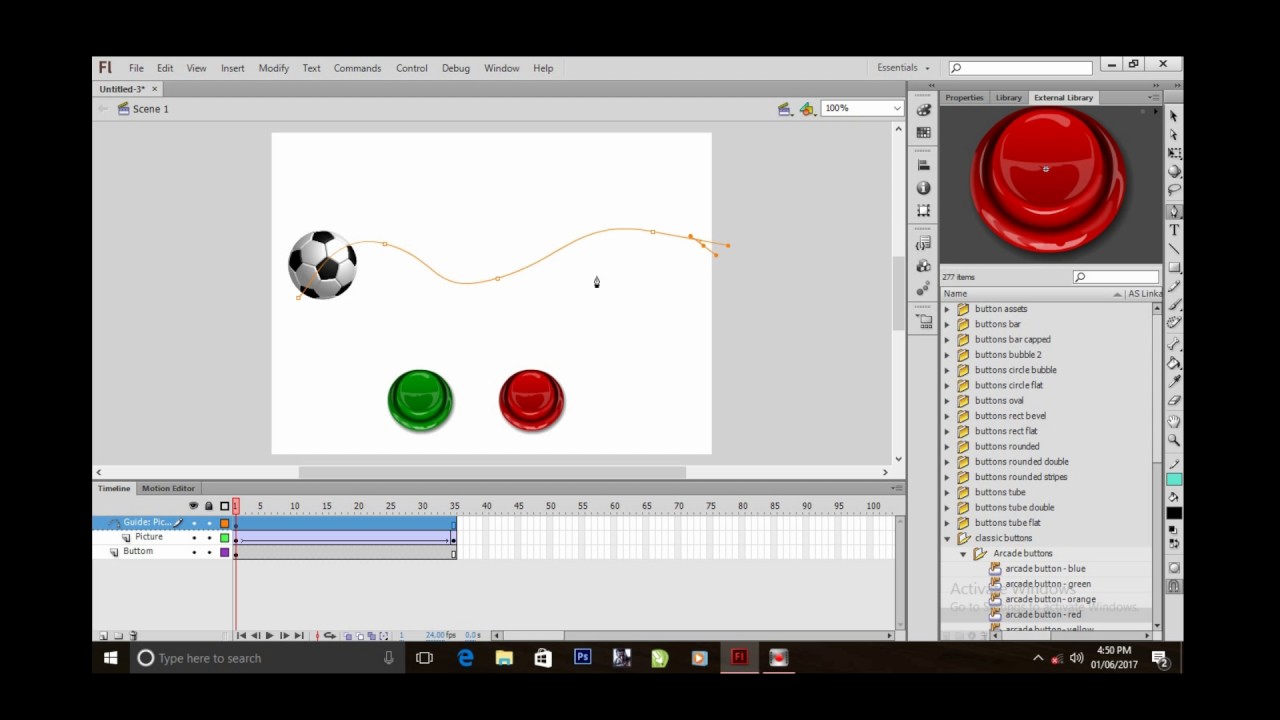Open the Modify menu

coord(274,68)
